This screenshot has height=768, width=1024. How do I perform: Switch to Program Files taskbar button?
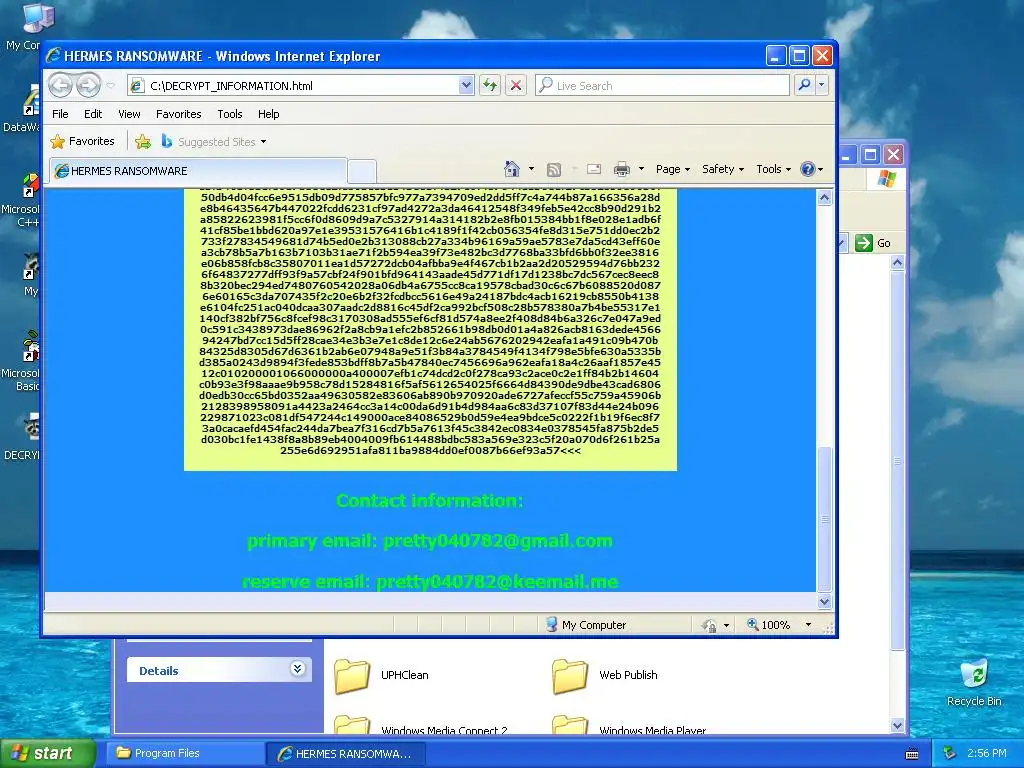click(x=185, y=753)
